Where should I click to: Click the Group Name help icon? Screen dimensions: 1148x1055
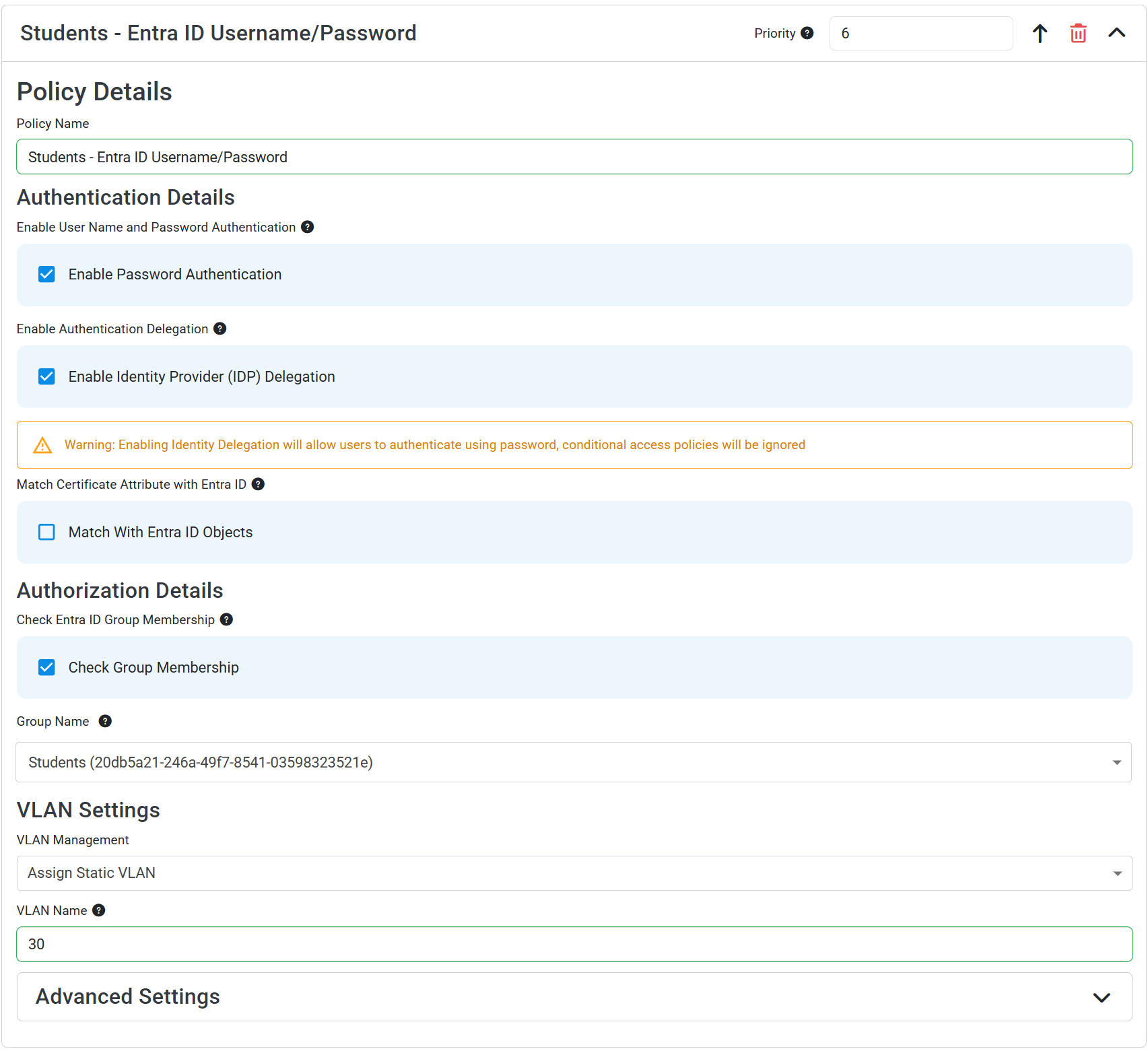105,721
